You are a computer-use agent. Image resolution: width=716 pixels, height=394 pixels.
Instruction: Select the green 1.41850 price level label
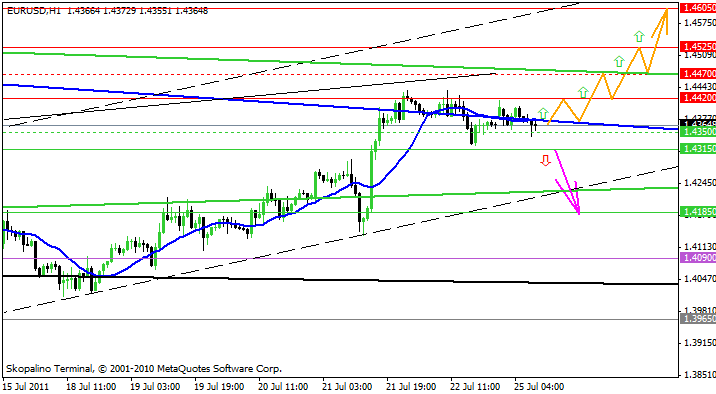[698, 212]
